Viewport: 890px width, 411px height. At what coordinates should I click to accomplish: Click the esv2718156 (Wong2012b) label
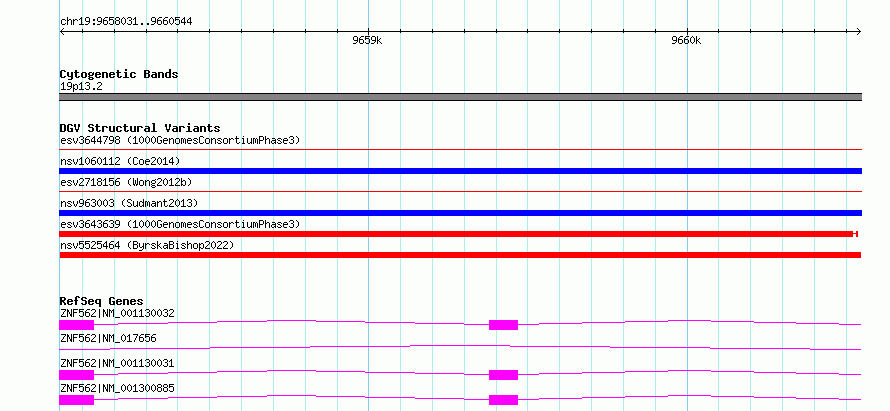coord(126,182)
